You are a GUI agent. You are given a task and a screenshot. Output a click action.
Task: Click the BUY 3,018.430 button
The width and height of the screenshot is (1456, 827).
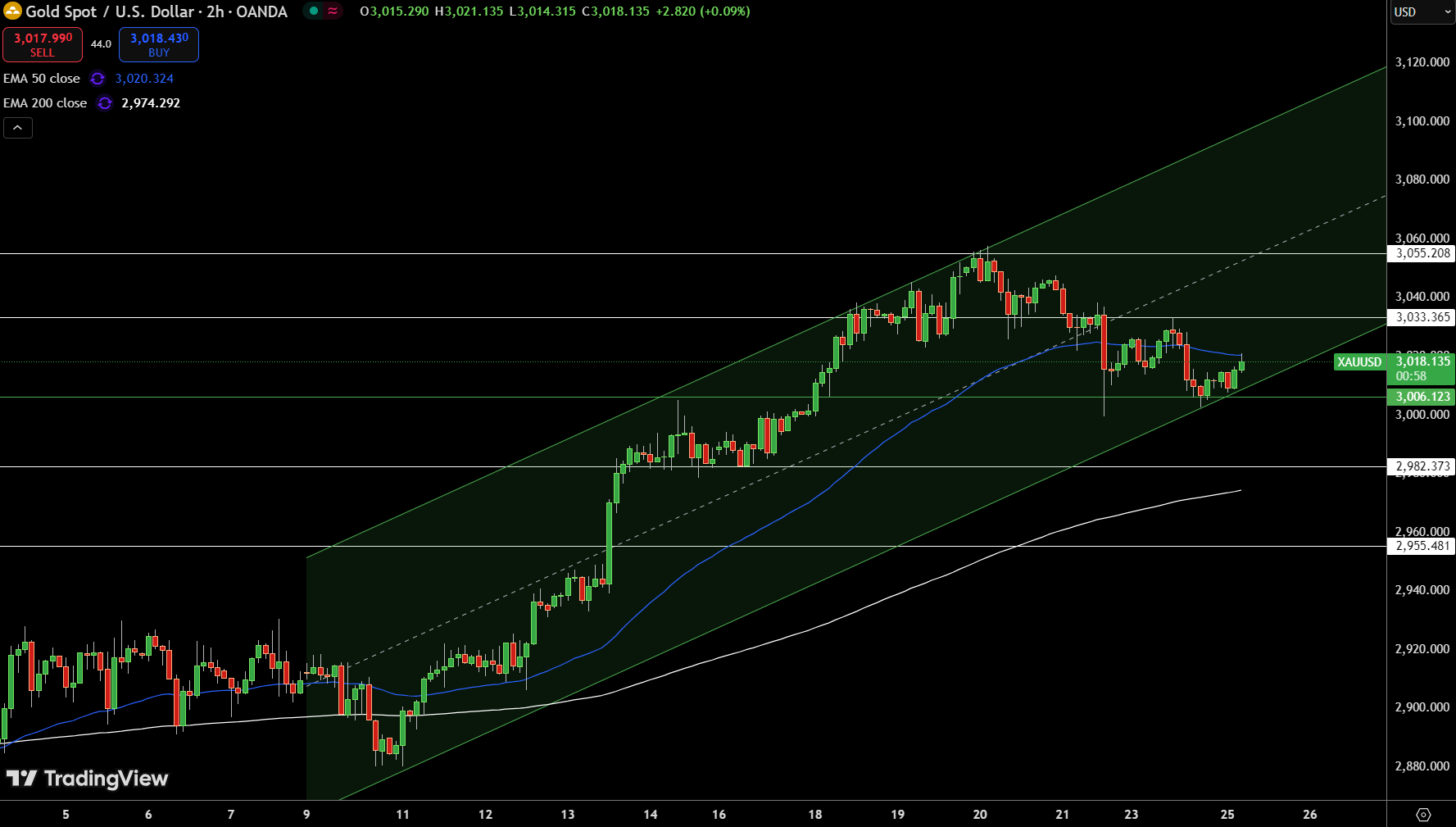[x=159, y=45]
